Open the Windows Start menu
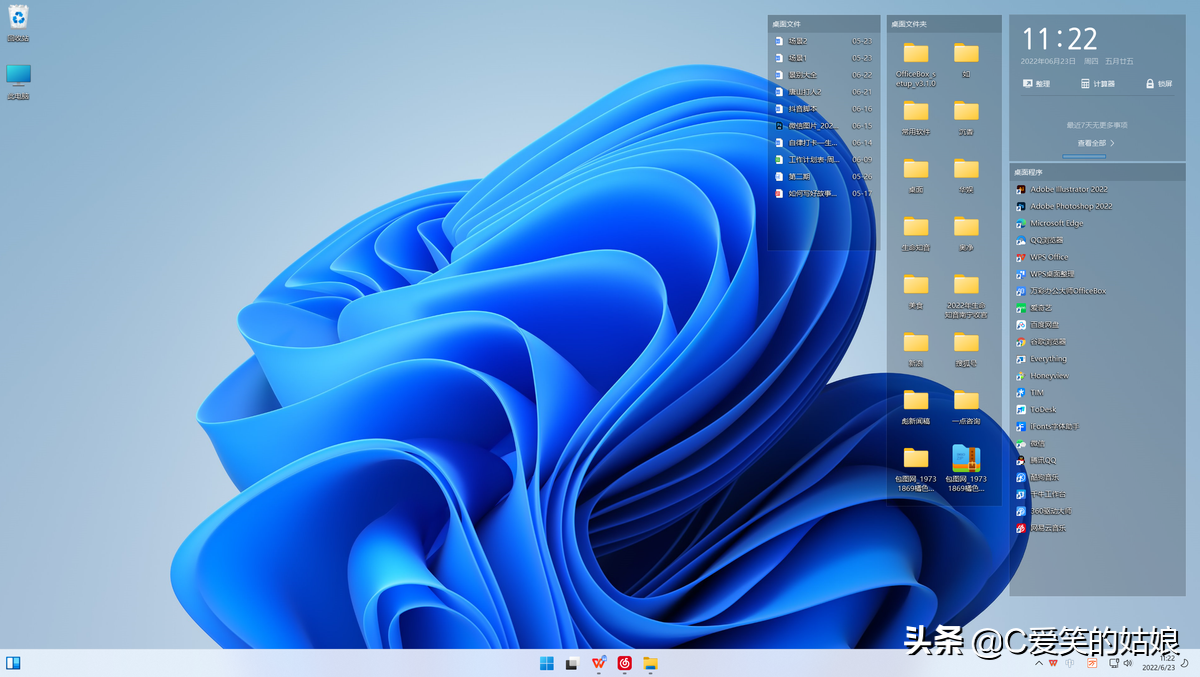 point(546,663)
